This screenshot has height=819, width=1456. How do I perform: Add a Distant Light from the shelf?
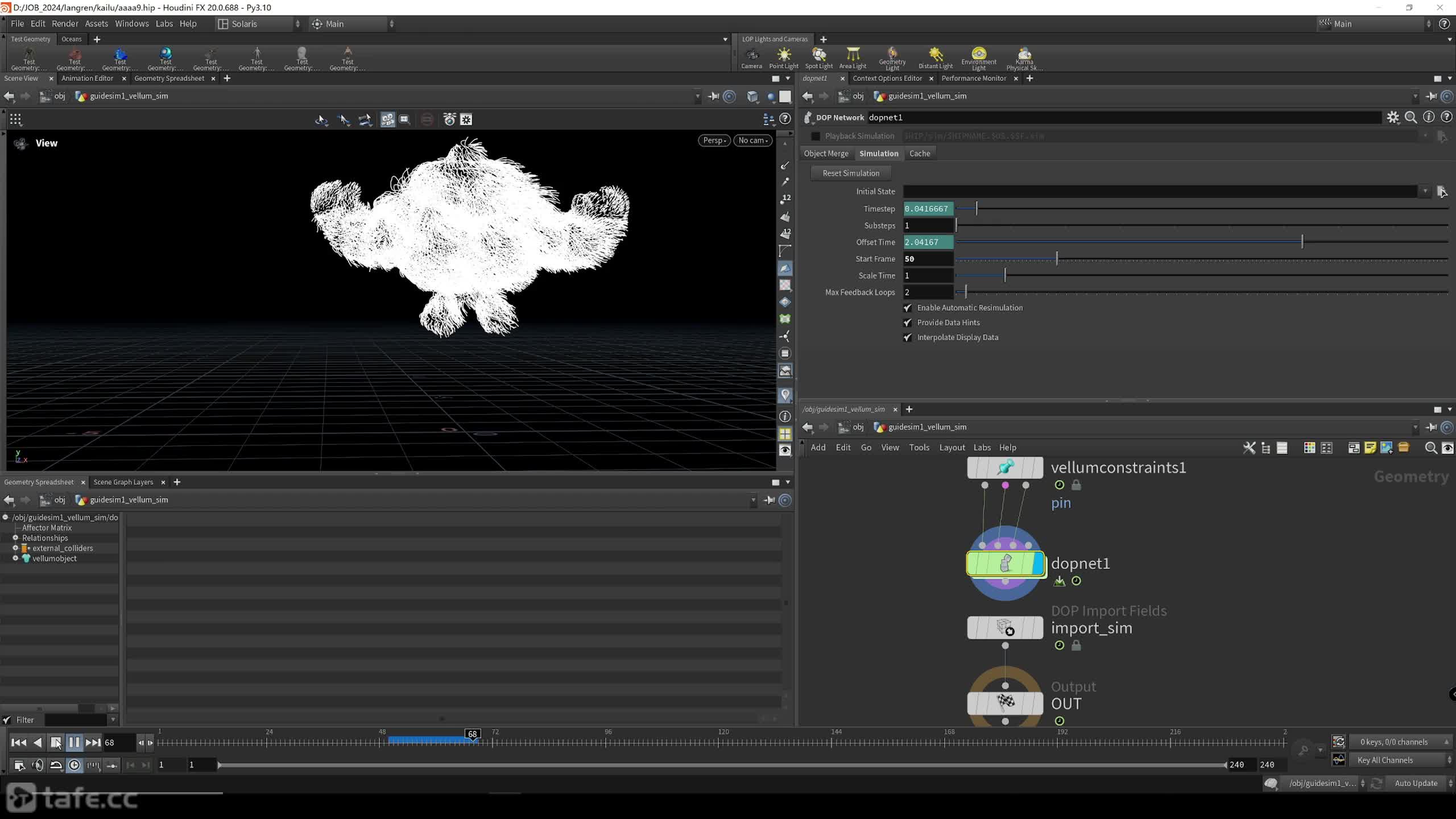click(936, 59)
